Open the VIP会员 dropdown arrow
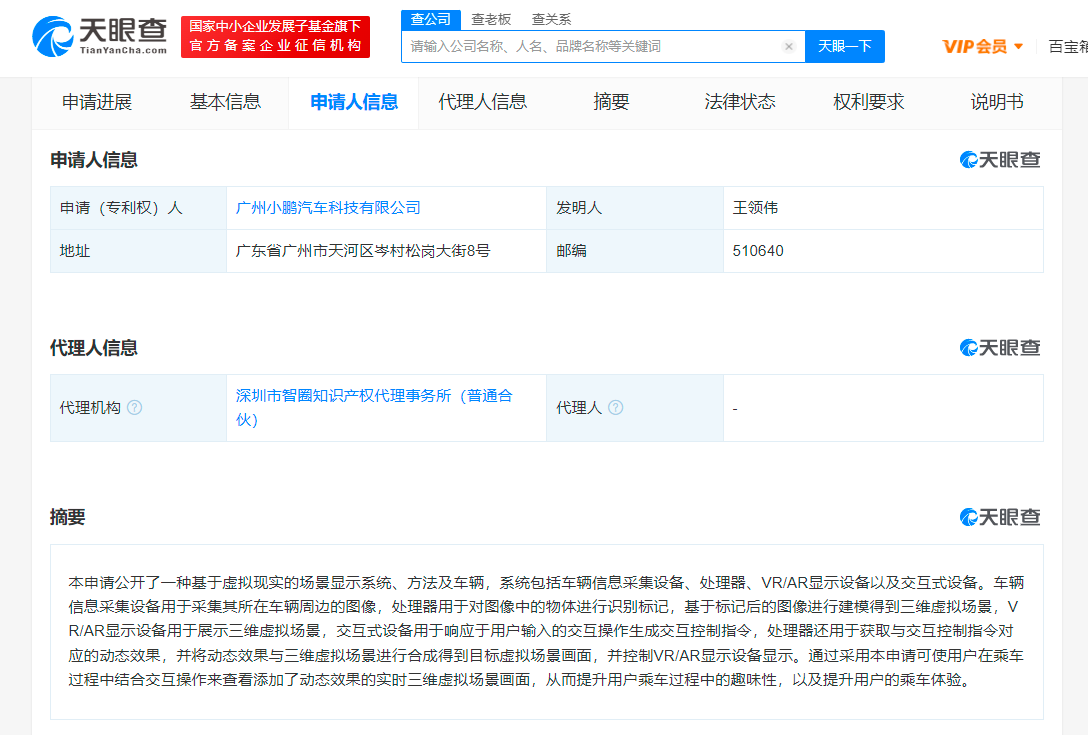This screenshot has width=1088, height=735. (1019, 47)
